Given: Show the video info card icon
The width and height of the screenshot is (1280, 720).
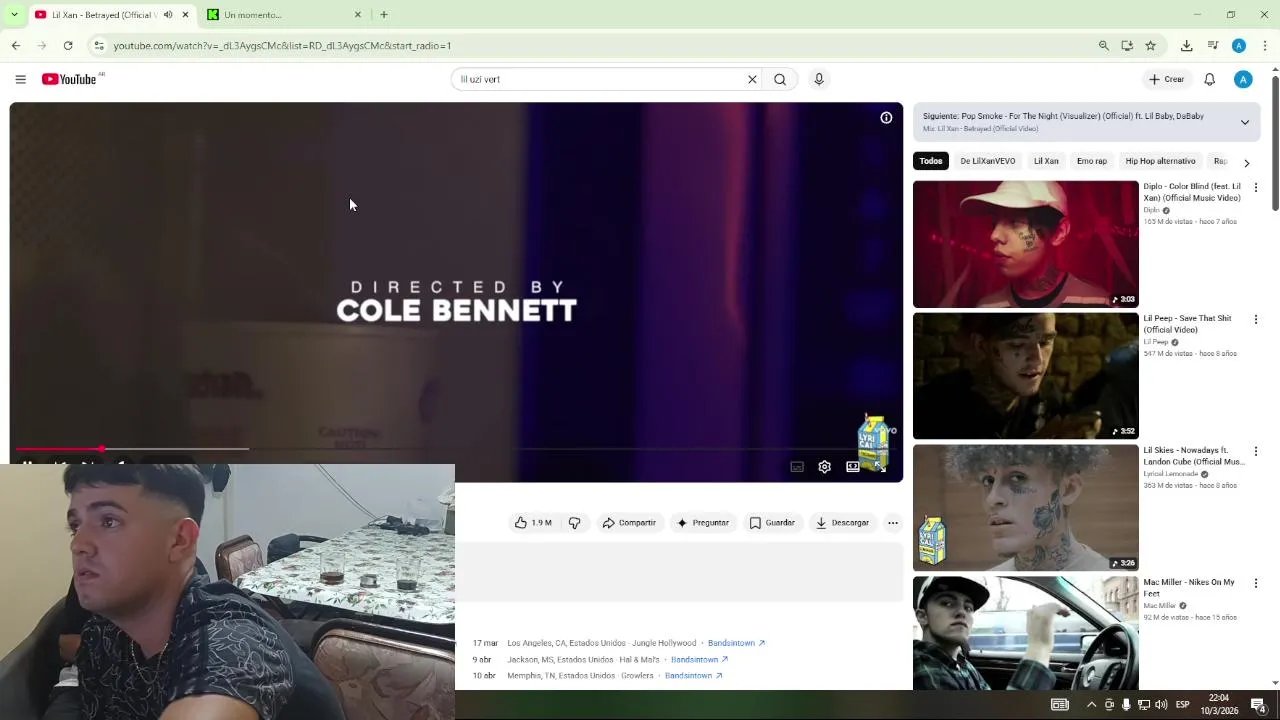Looking at the screenshot, I should tap(886, 118).
